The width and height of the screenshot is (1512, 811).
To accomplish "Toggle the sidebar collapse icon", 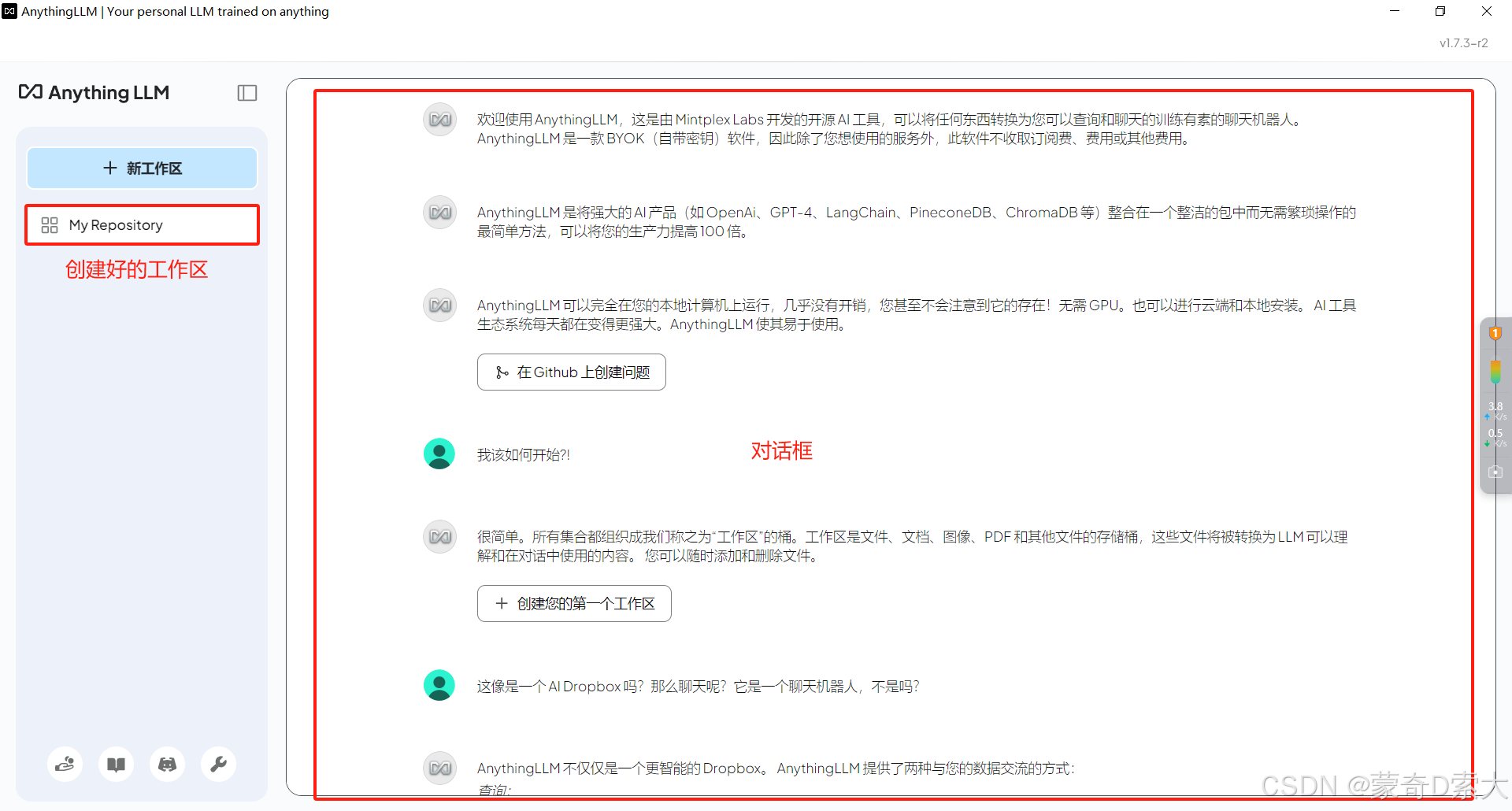I will pos(247,93).
